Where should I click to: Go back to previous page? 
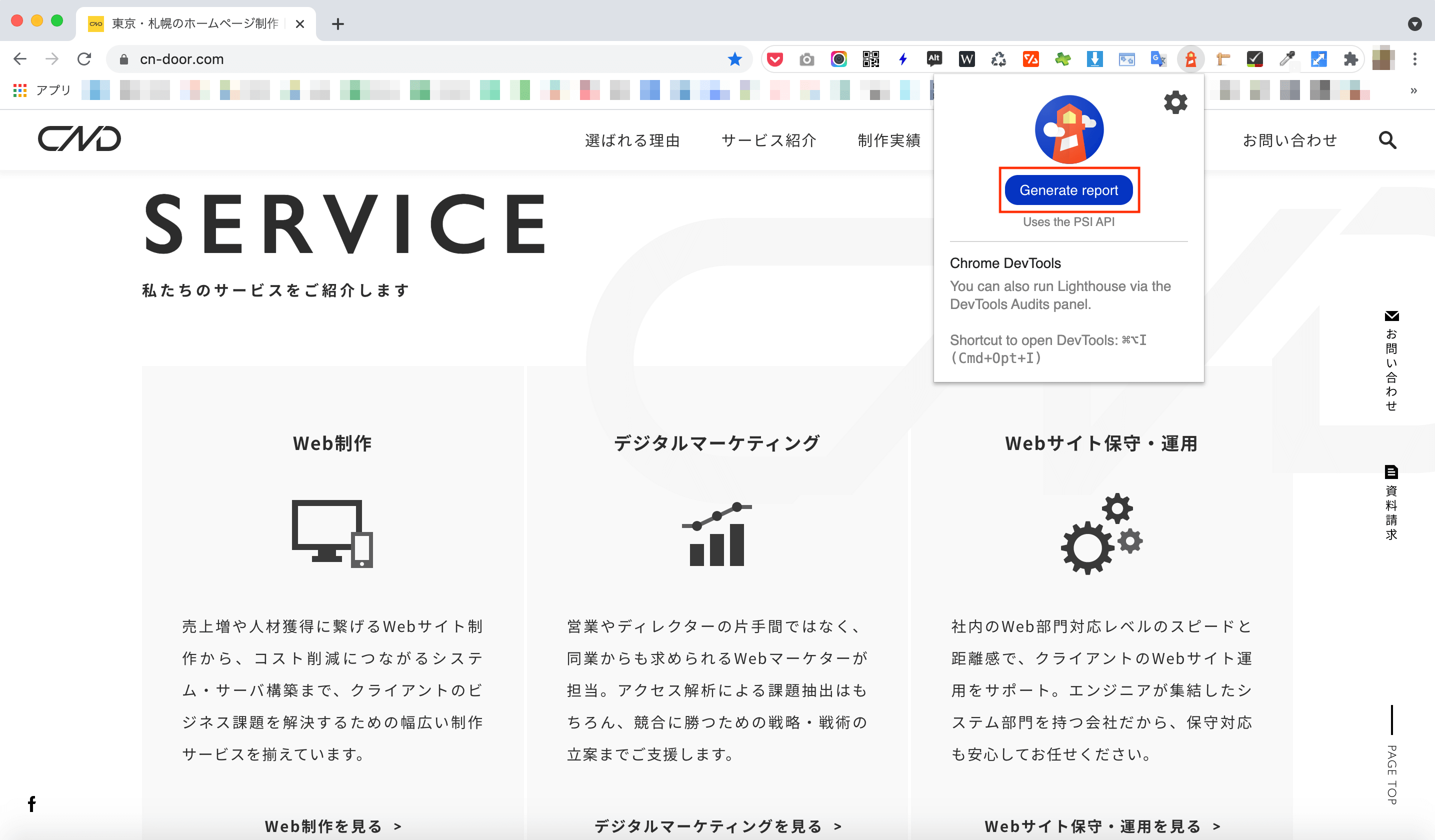tap(20, 59)
